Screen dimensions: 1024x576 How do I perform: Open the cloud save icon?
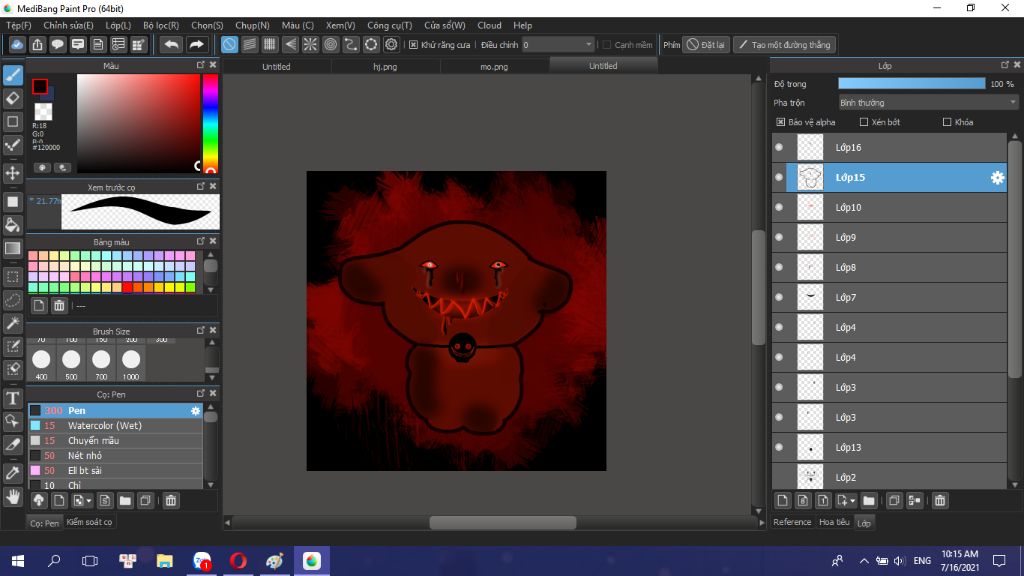point(17,44)
